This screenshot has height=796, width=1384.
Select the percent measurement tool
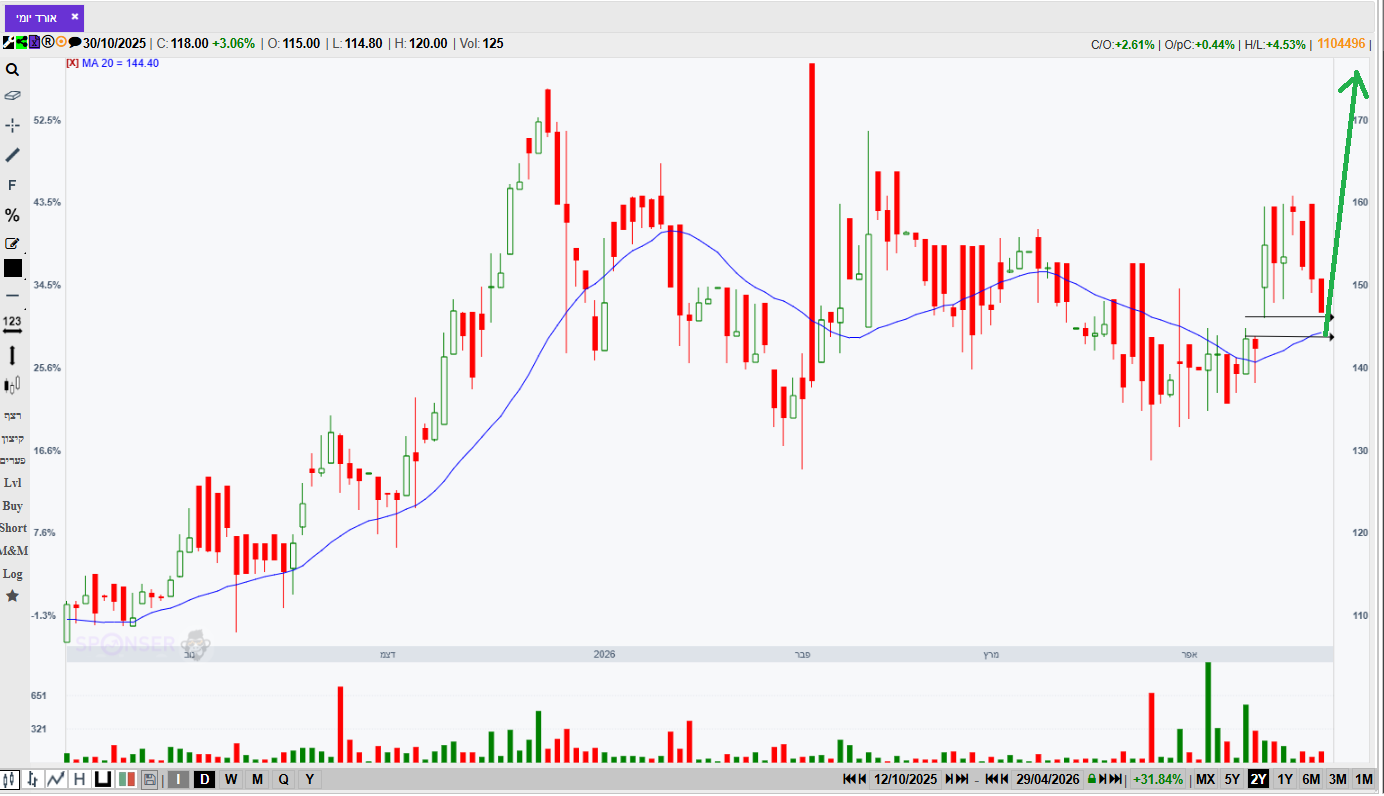pyautogui.click(x=13, y=215)
